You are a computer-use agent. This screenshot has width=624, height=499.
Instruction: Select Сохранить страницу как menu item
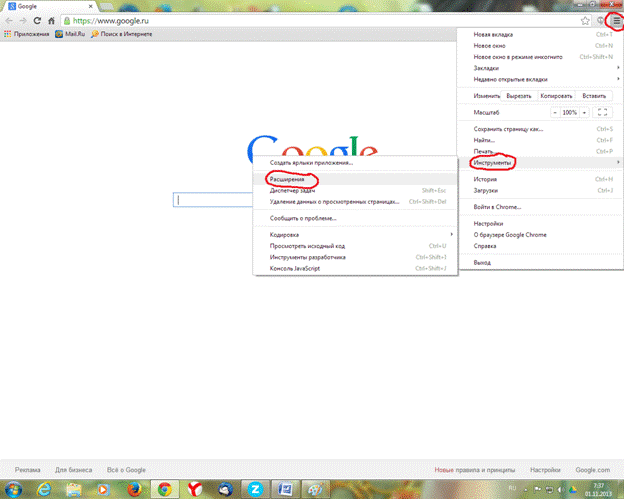coord(540,129)
